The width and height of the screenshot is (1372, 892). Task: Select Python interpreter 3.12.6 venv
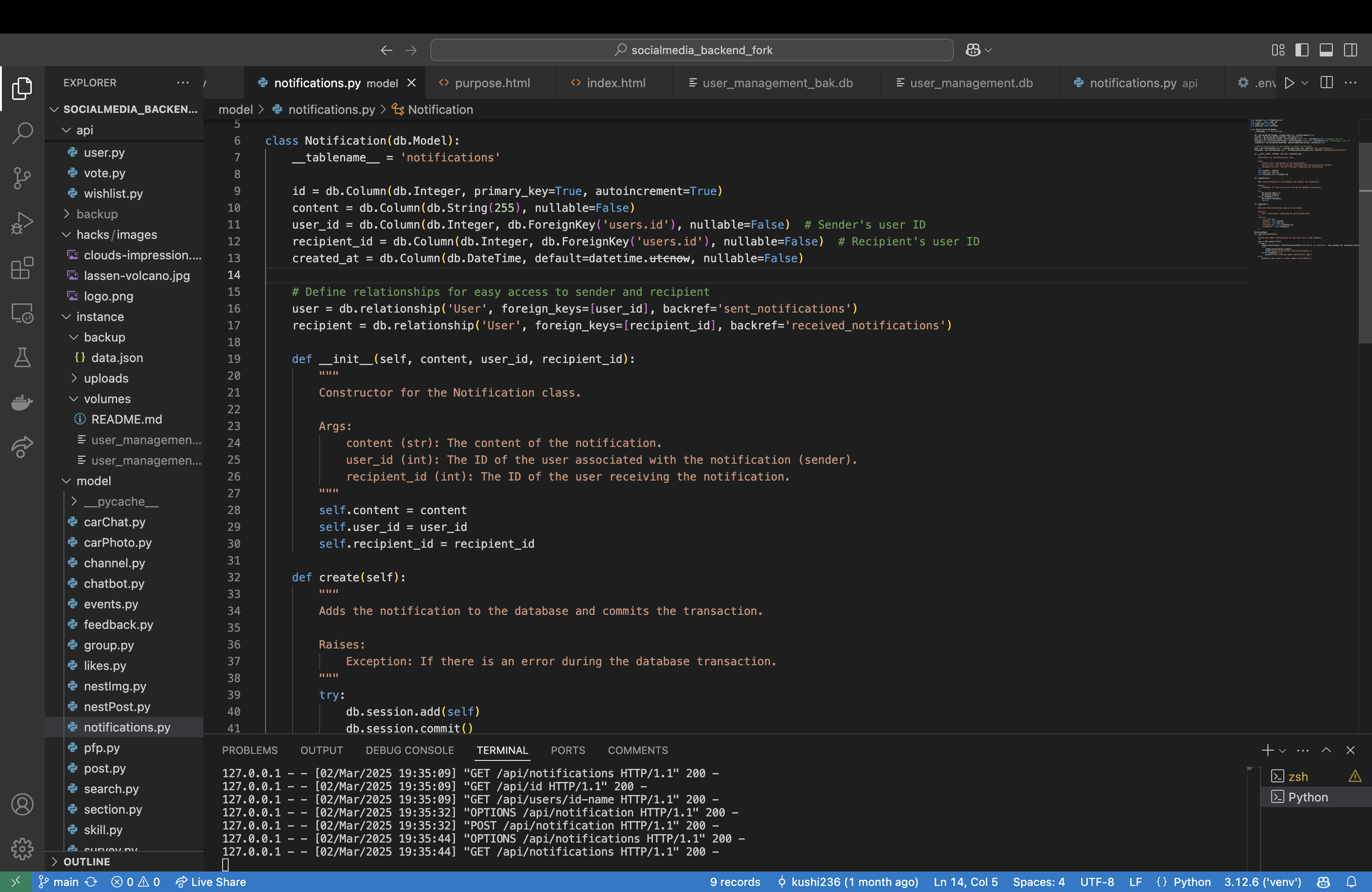click(x=1262, y=882)
